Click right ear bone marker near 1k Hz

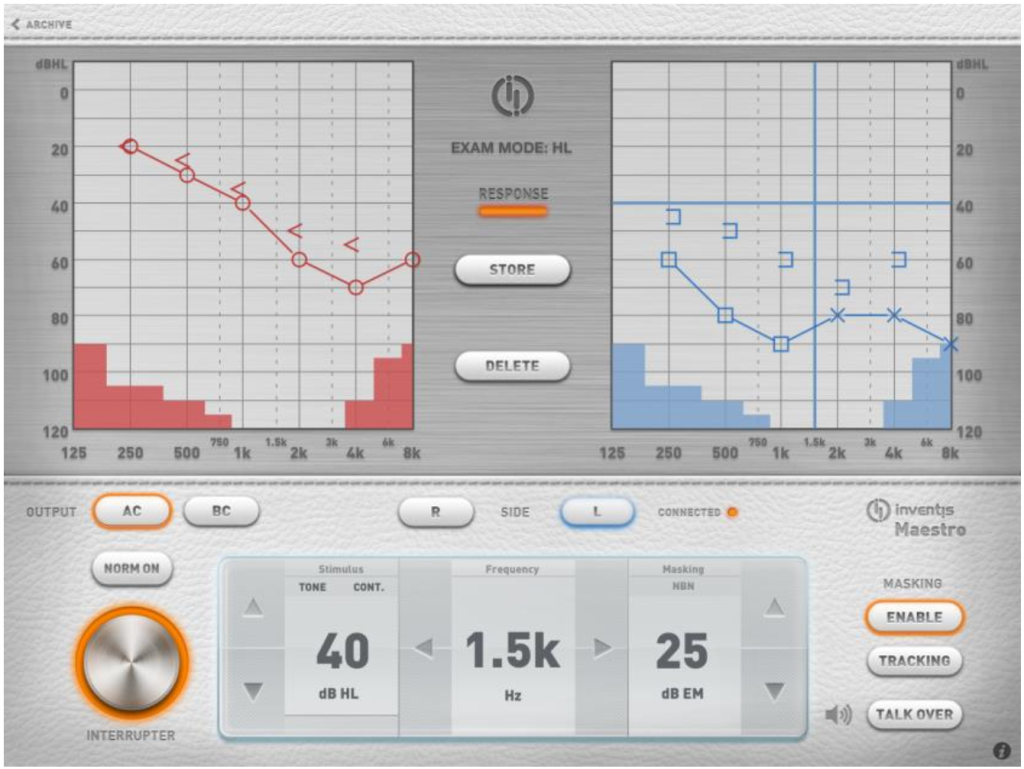coord(238,189)
